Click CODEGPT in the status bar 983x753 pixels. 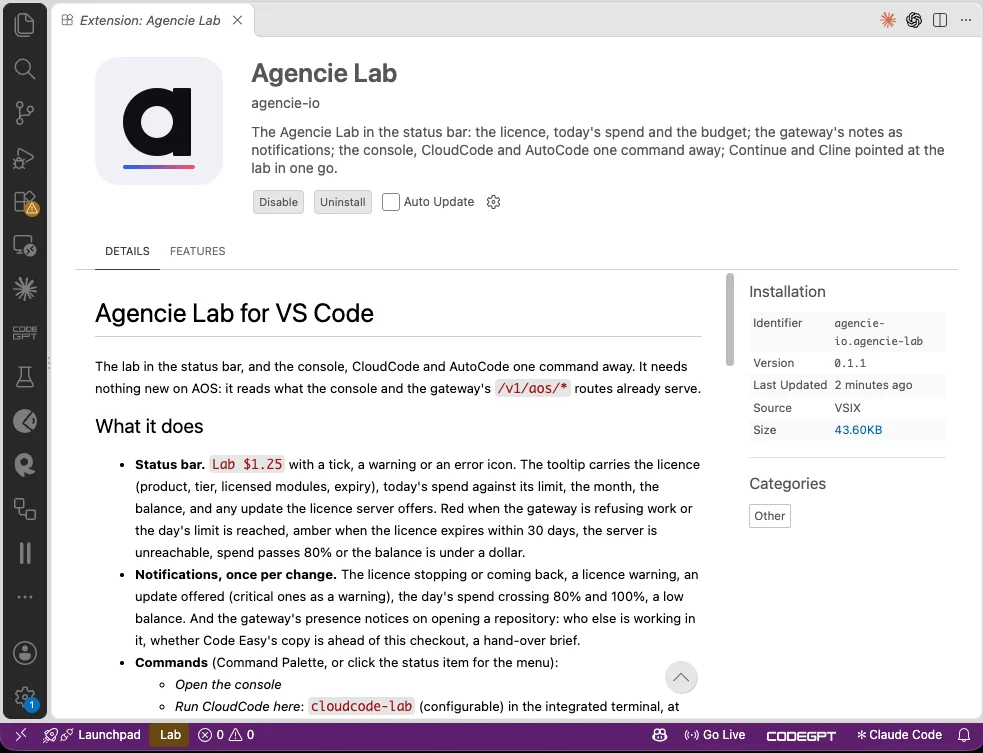point(801,735)
